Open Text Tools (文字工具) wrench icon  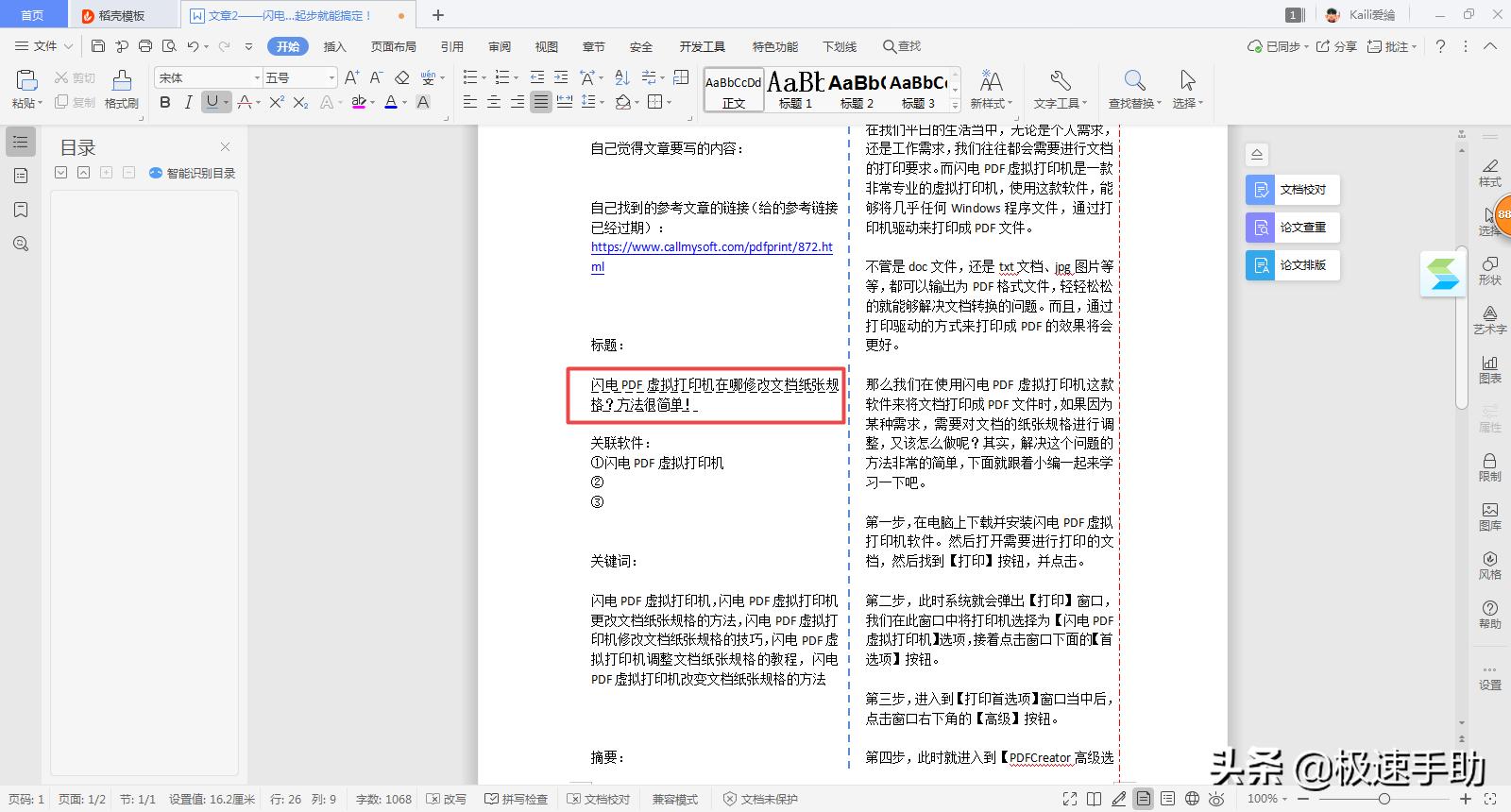1061,89
